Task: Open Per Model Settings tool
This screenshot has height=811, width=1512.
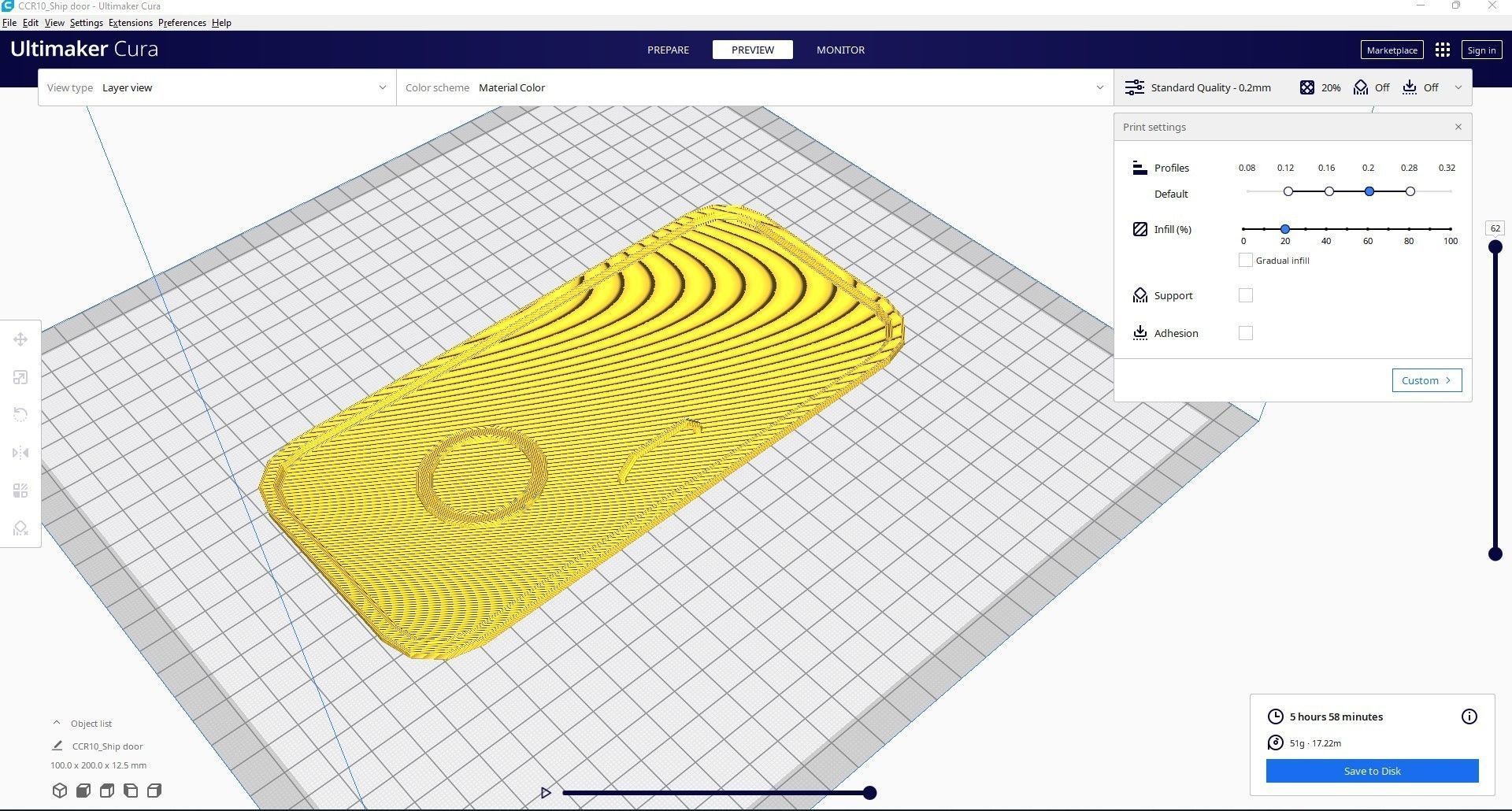Action: pyautogui.click(x=20, y=491)
